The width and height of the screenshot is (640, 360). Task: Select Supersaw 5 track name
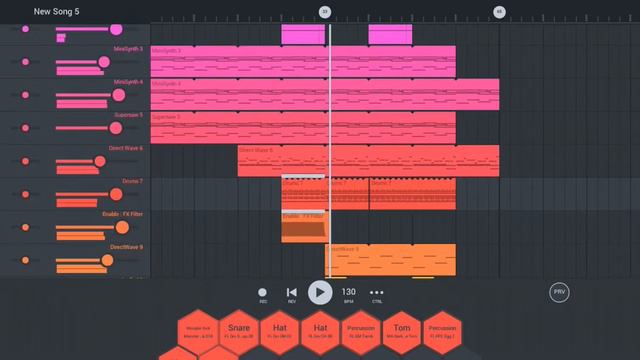129,115
